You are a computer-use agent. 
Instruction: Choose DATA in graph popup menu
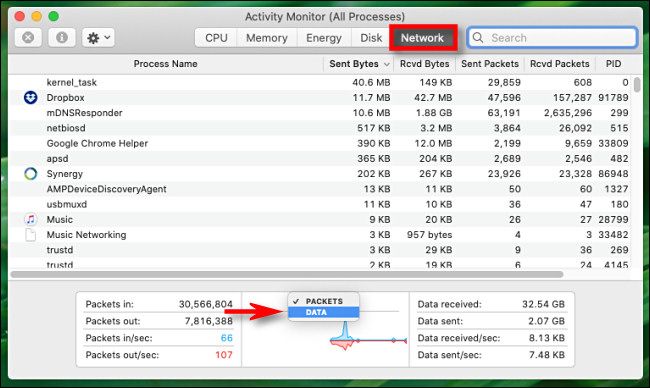click(x=324, y=312)
